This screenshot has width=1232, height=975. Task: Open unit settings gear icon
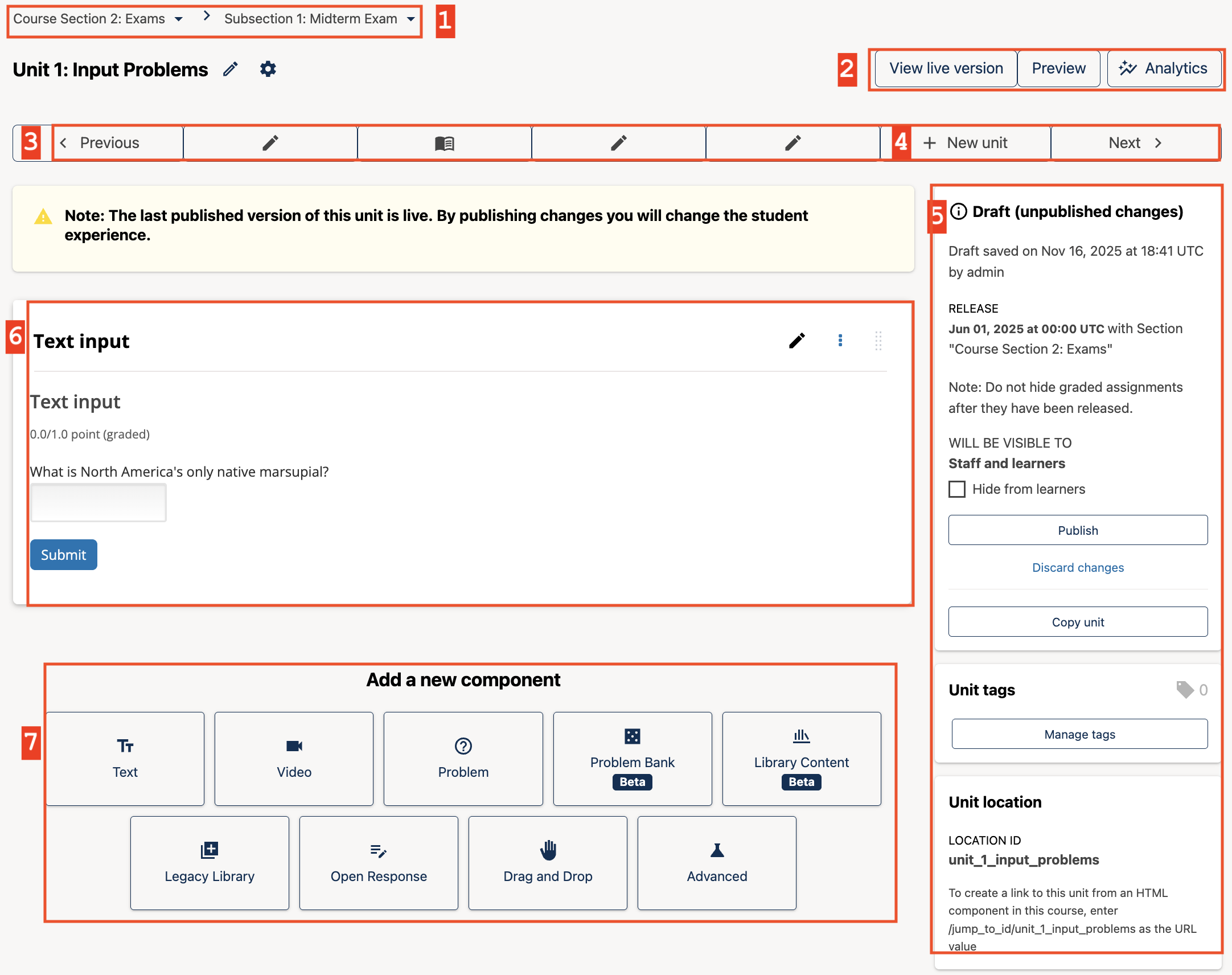pyautogui.click(x=268, y=69)
